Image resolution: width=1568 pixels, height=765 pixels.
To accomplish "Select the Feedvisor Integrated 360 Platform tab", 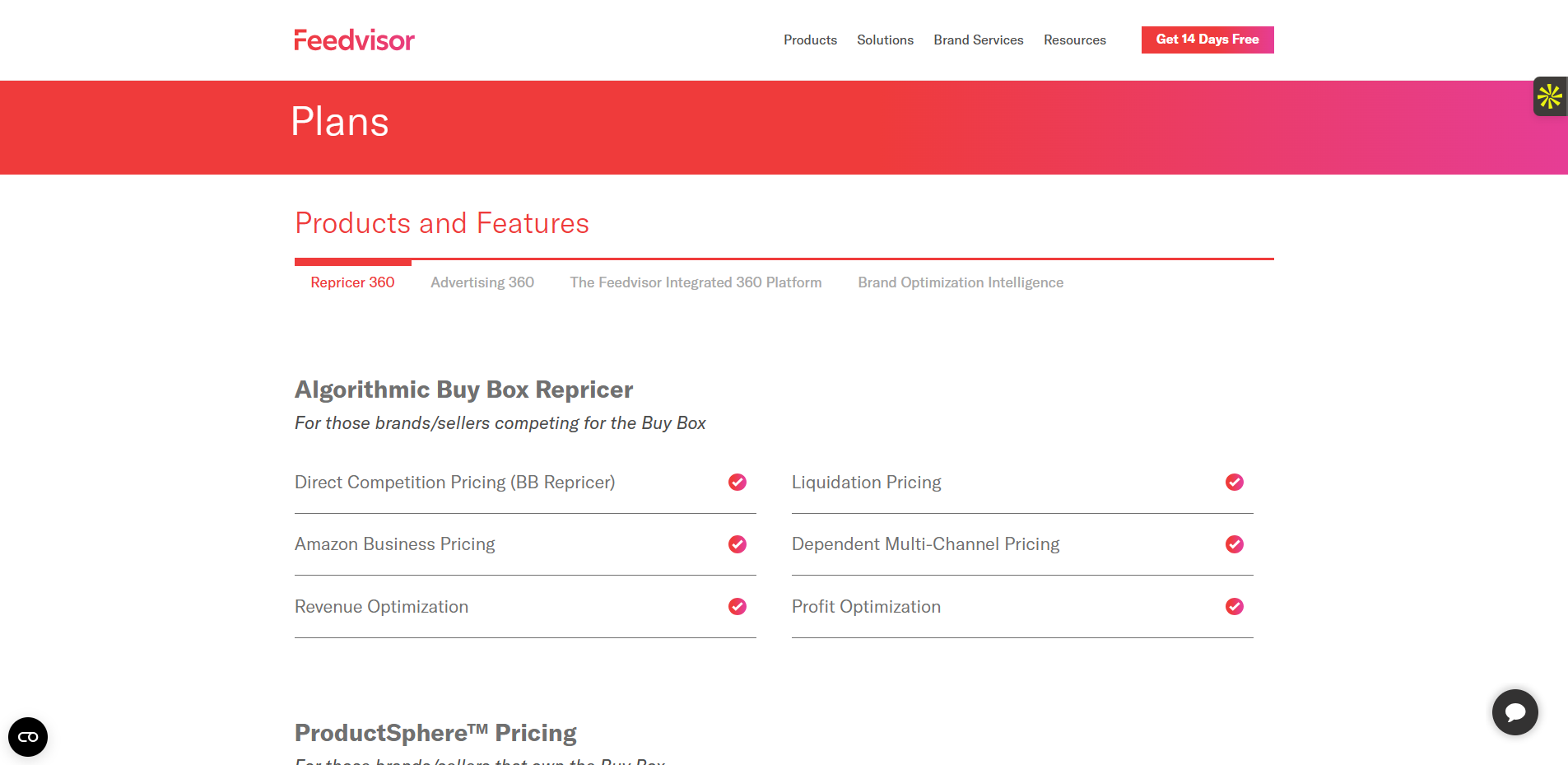I will click(x=696, y=282).
